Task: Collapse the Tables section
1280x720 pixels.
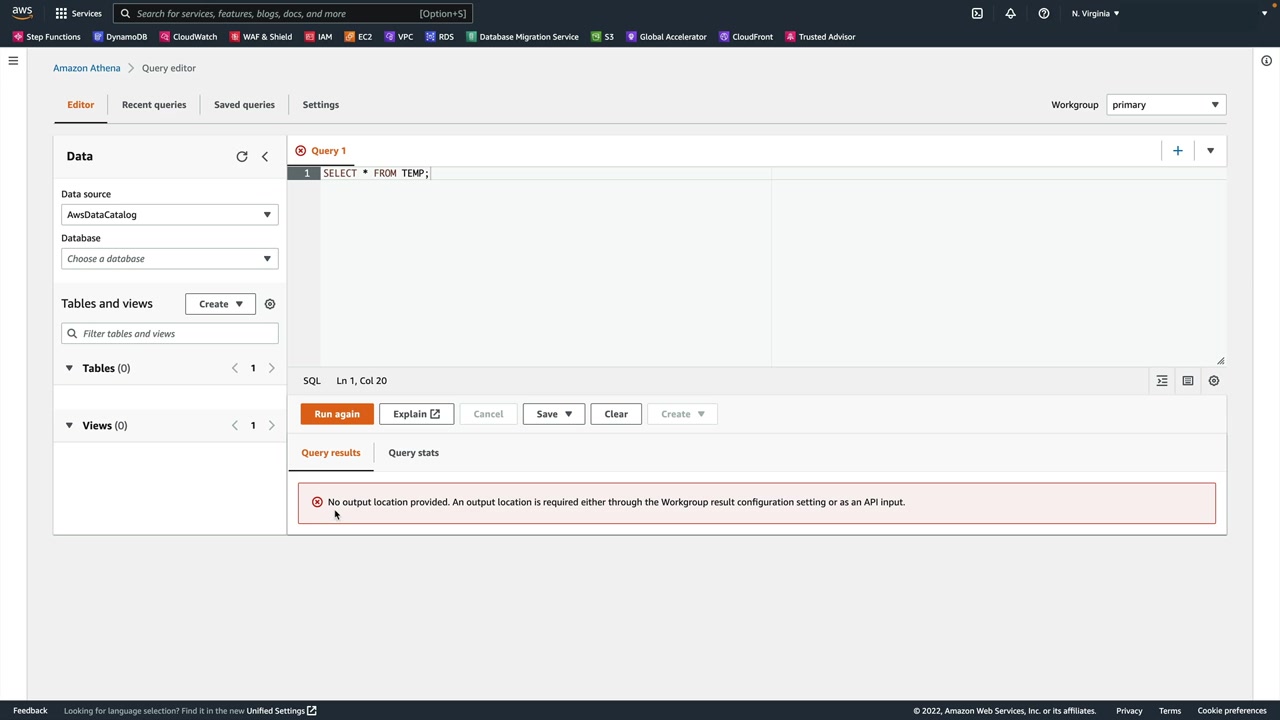Action: 69,368
